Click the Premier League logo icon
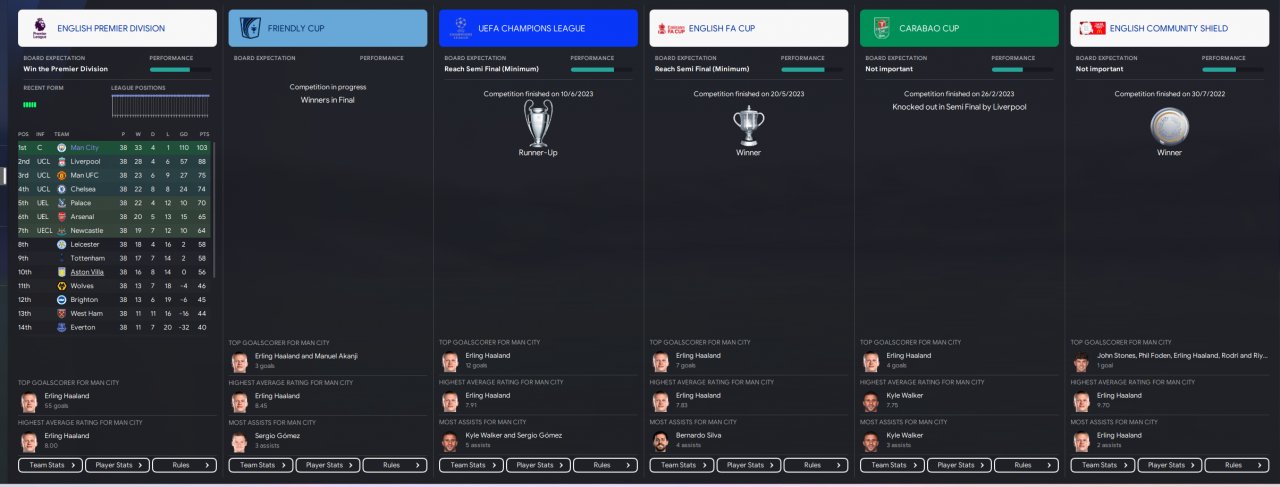Viewport: 1280px width, 487px height. (40, 28)
